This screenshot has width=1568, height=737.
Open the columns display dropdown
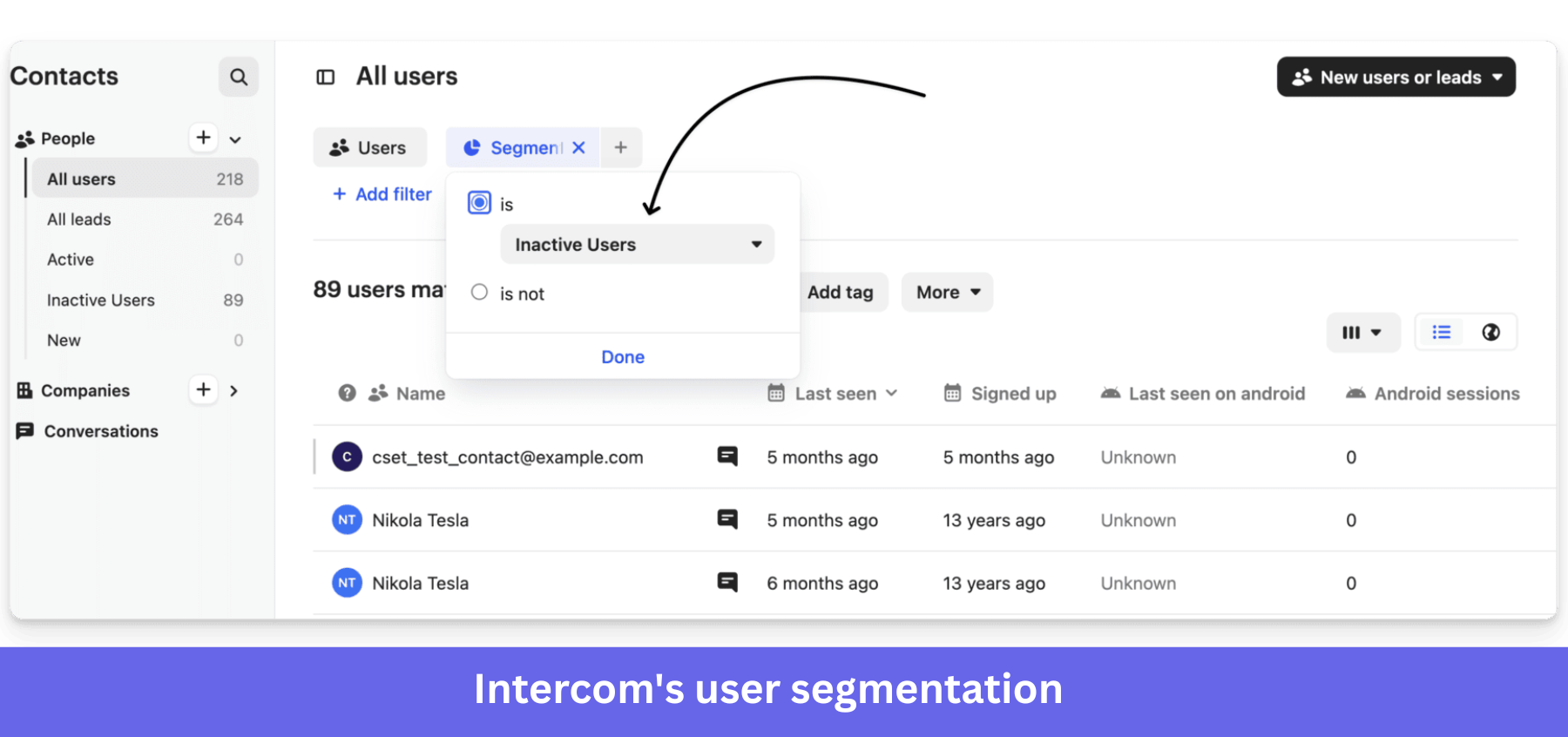[1363, 332]
